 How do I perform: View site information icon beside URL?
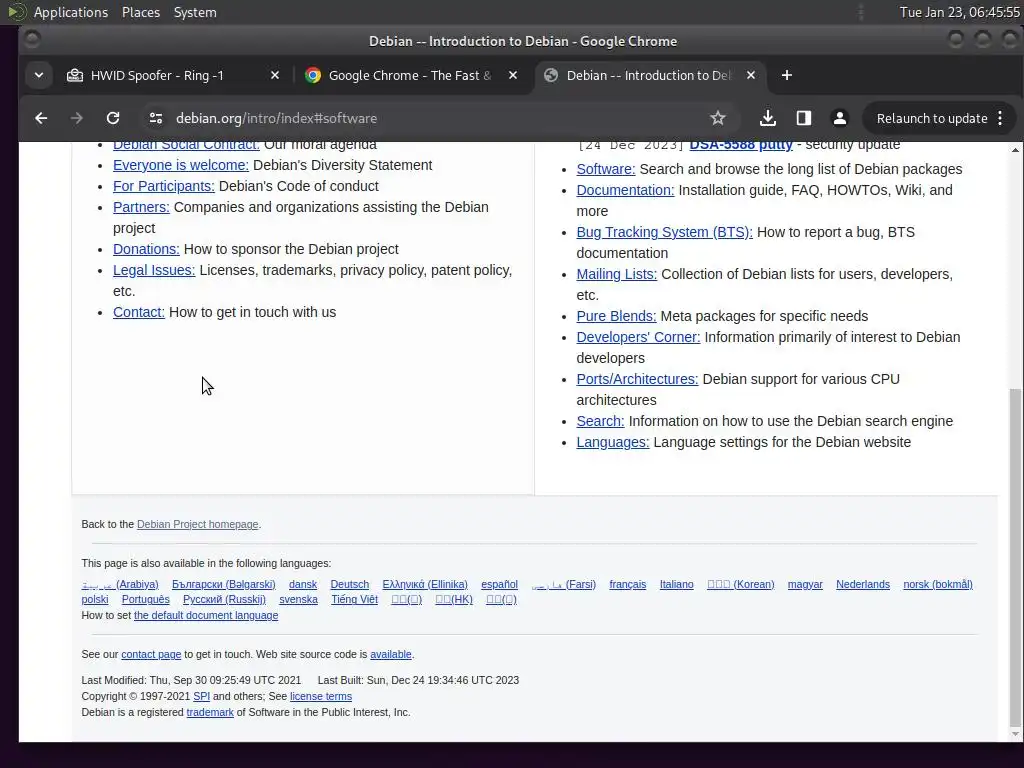(x=155, y=118)
